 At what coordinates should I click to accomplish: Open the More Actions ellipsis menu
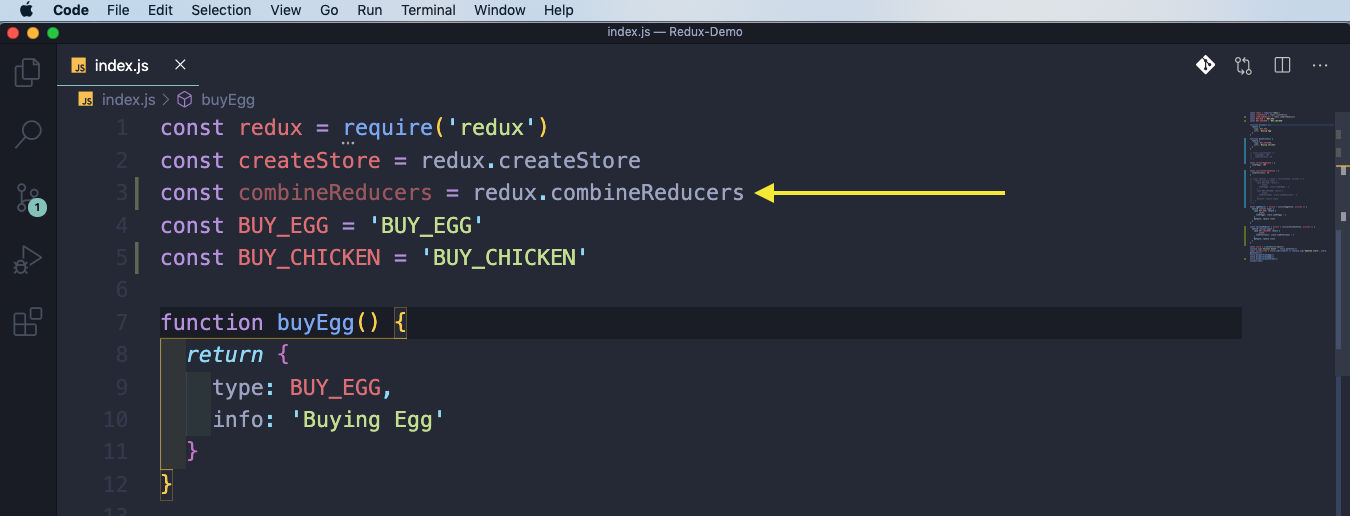1320,66
